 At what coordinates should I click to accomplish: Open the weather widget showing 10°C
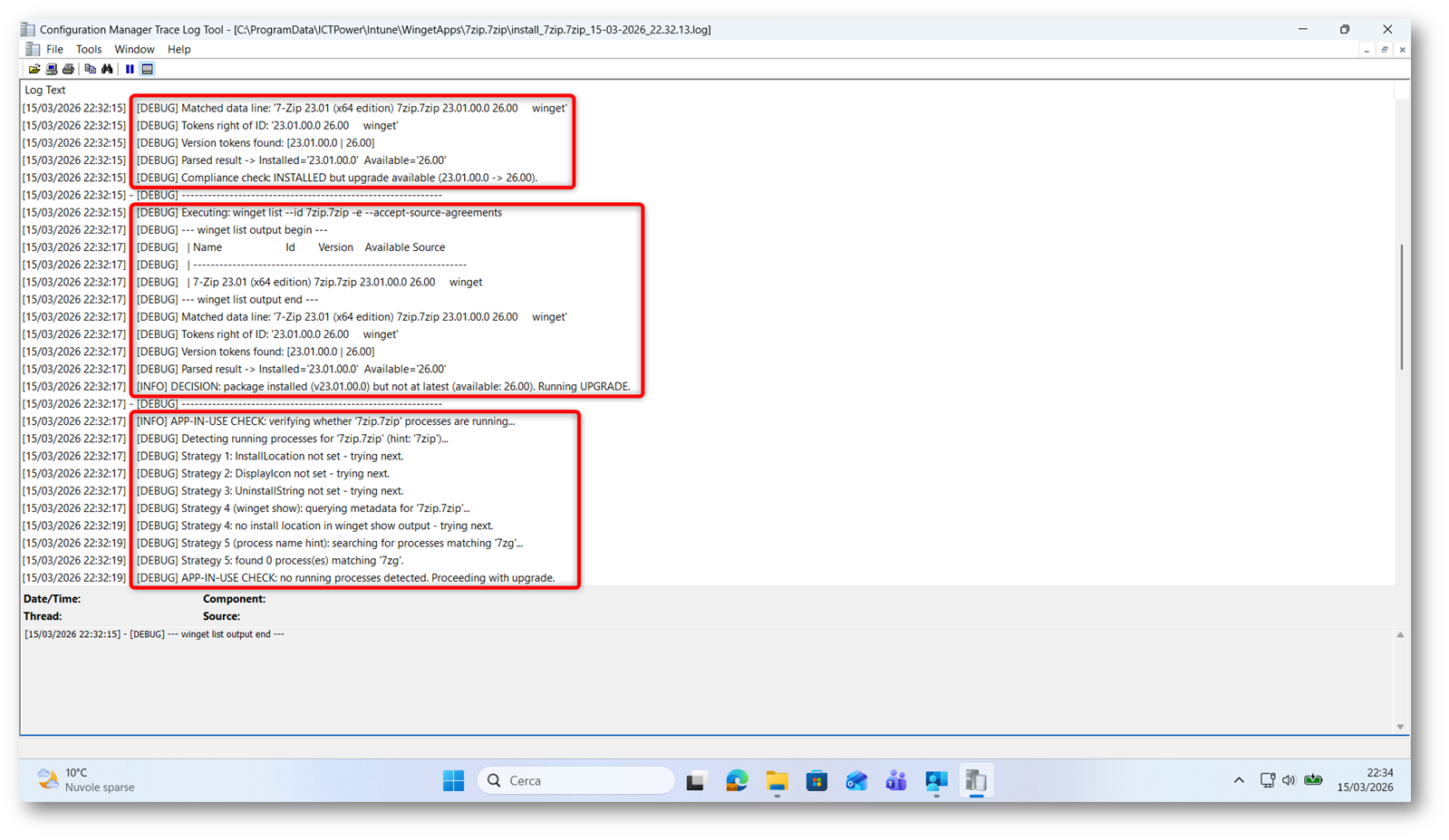(85, 780)
